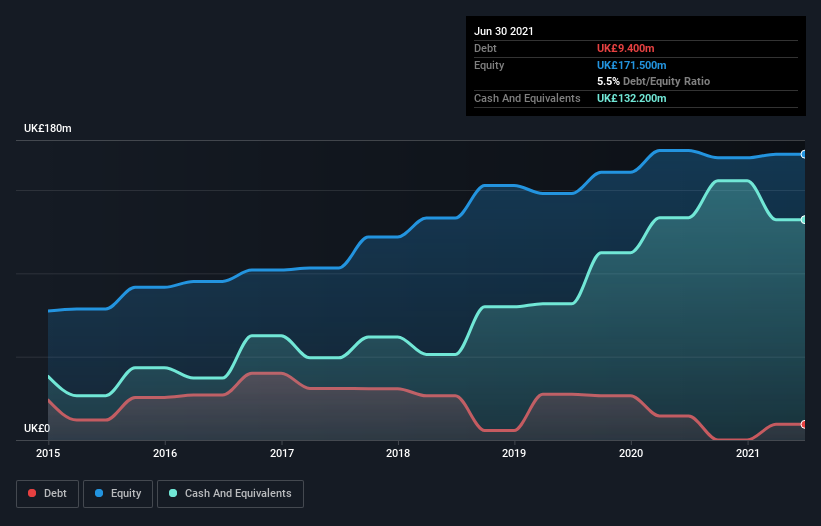Toggle Cash And Equivalents legend button
Image resolution: width=821 pixels, height=526 pixels.
230,494
